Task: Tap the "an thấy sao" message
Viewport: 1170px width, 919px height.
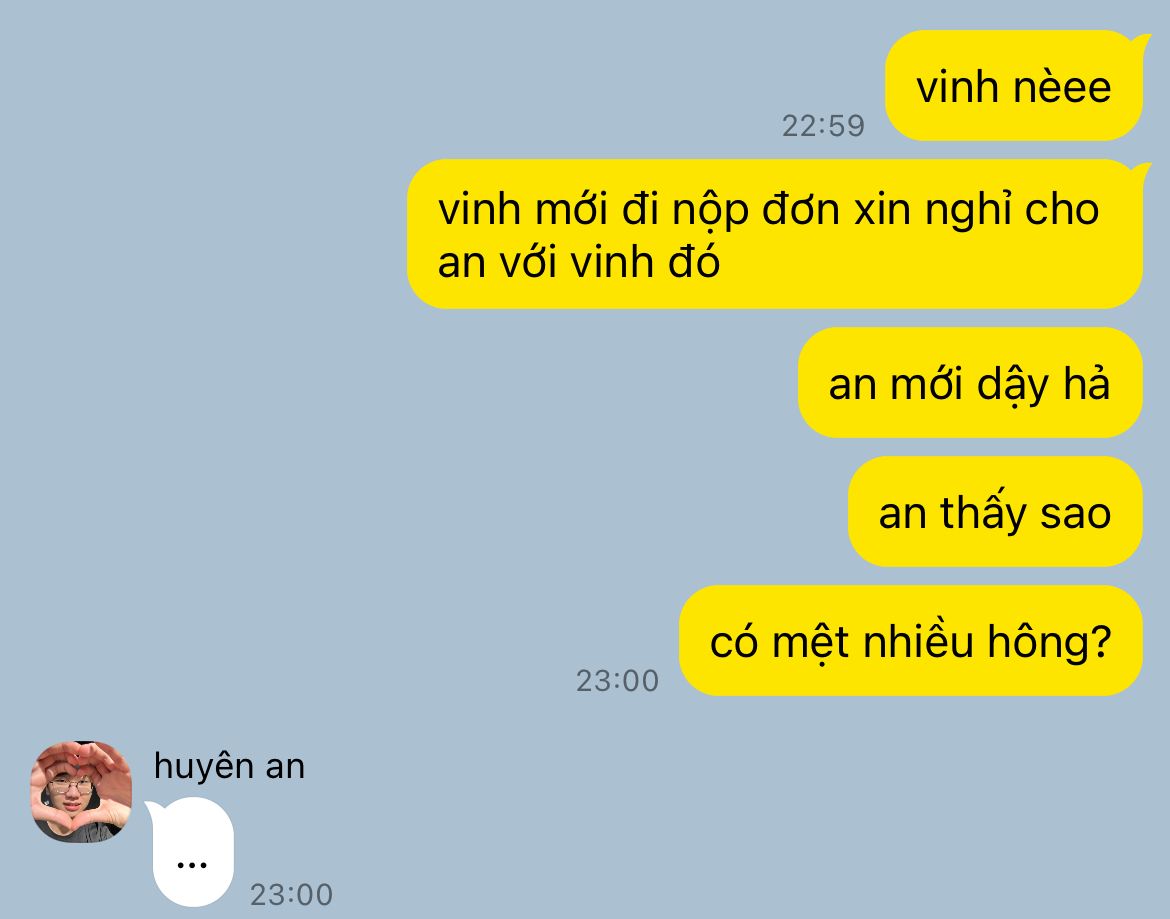Action: pos(995,512)
